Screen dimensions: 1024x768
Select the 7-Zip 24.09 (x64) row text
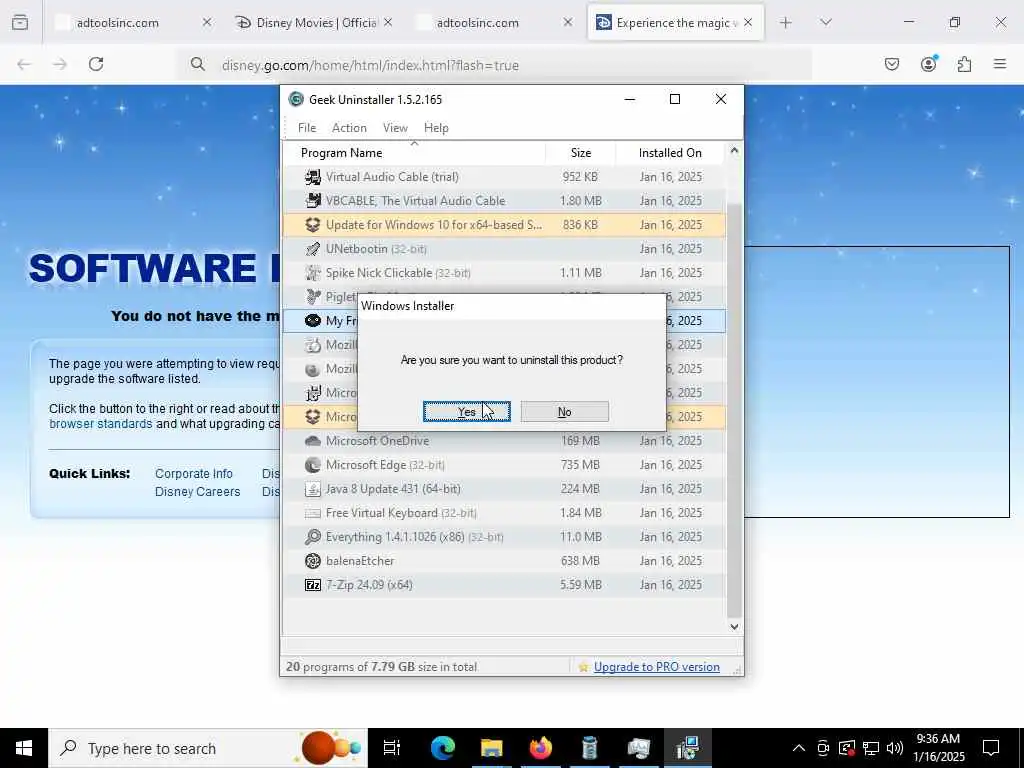(369, 584)
